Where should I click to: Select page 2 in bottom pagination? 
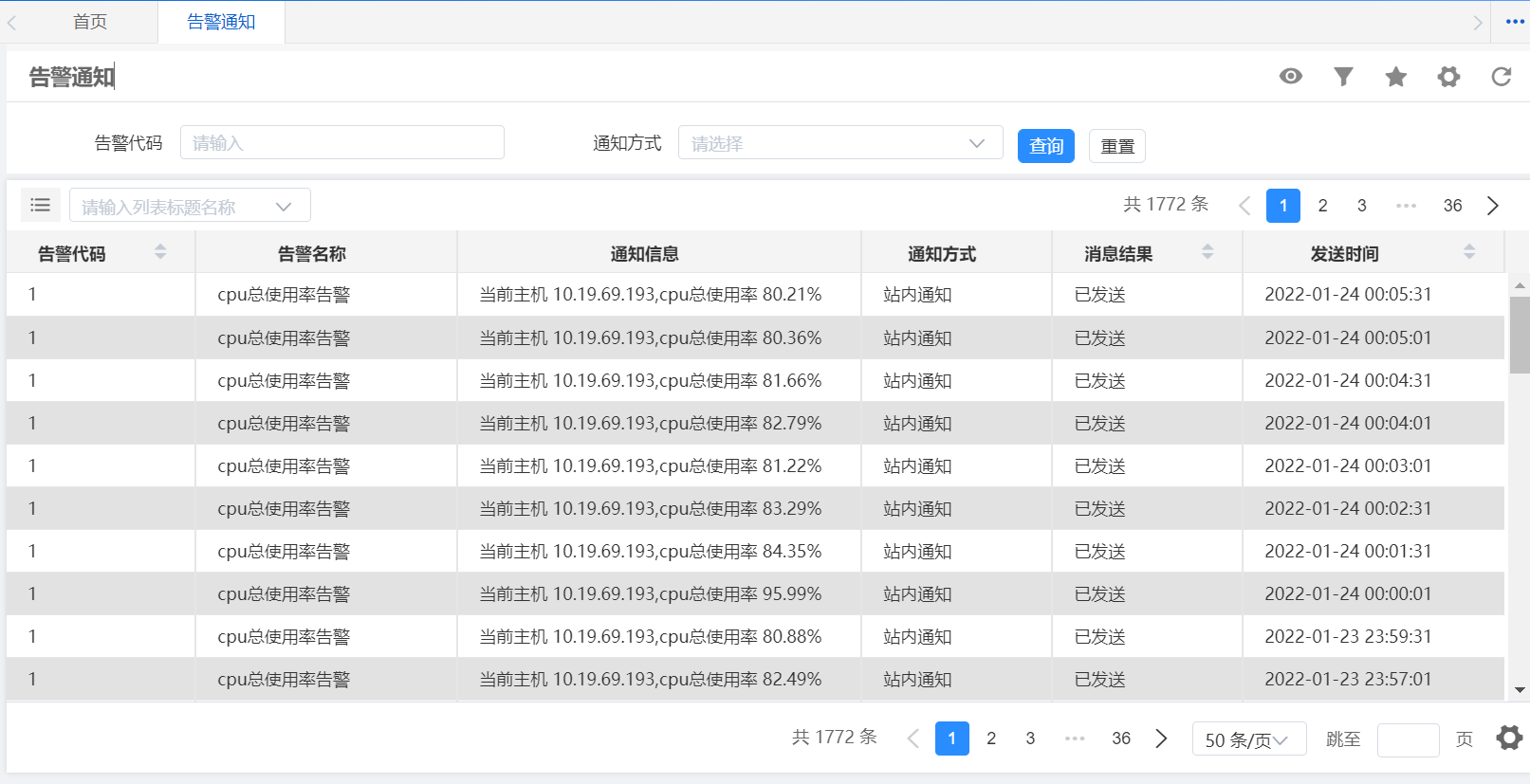click(x=991, y=738)
